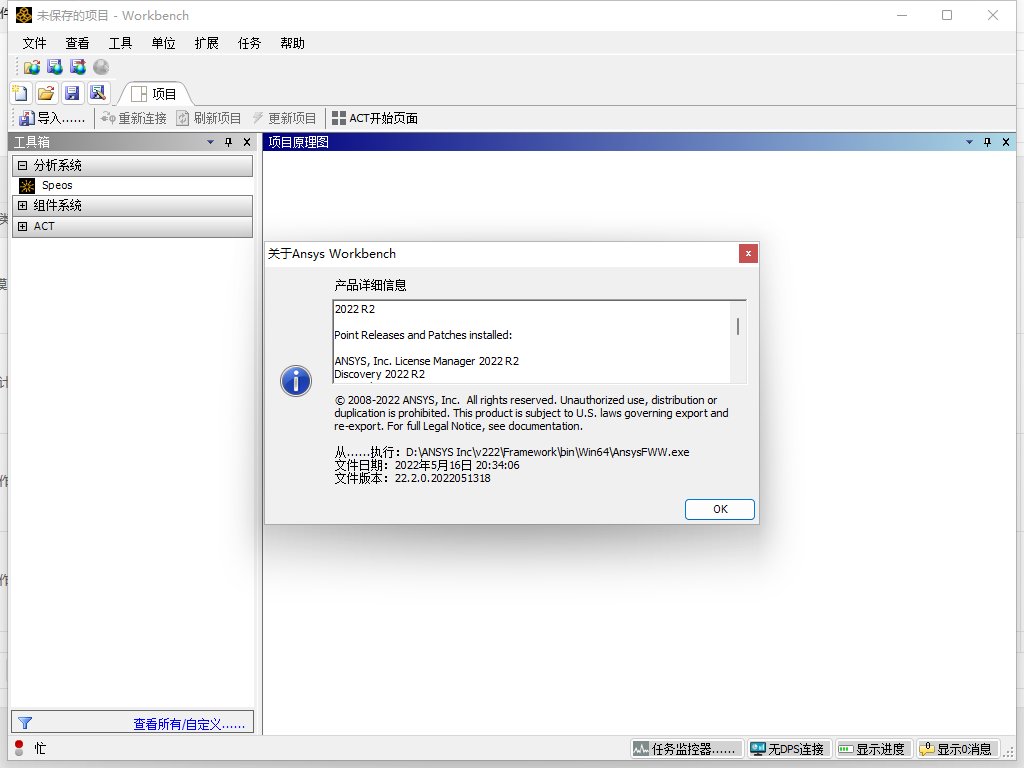1024x768 pixels.
Task: Close the 工具箱 panel
Action: pos(247,142)
